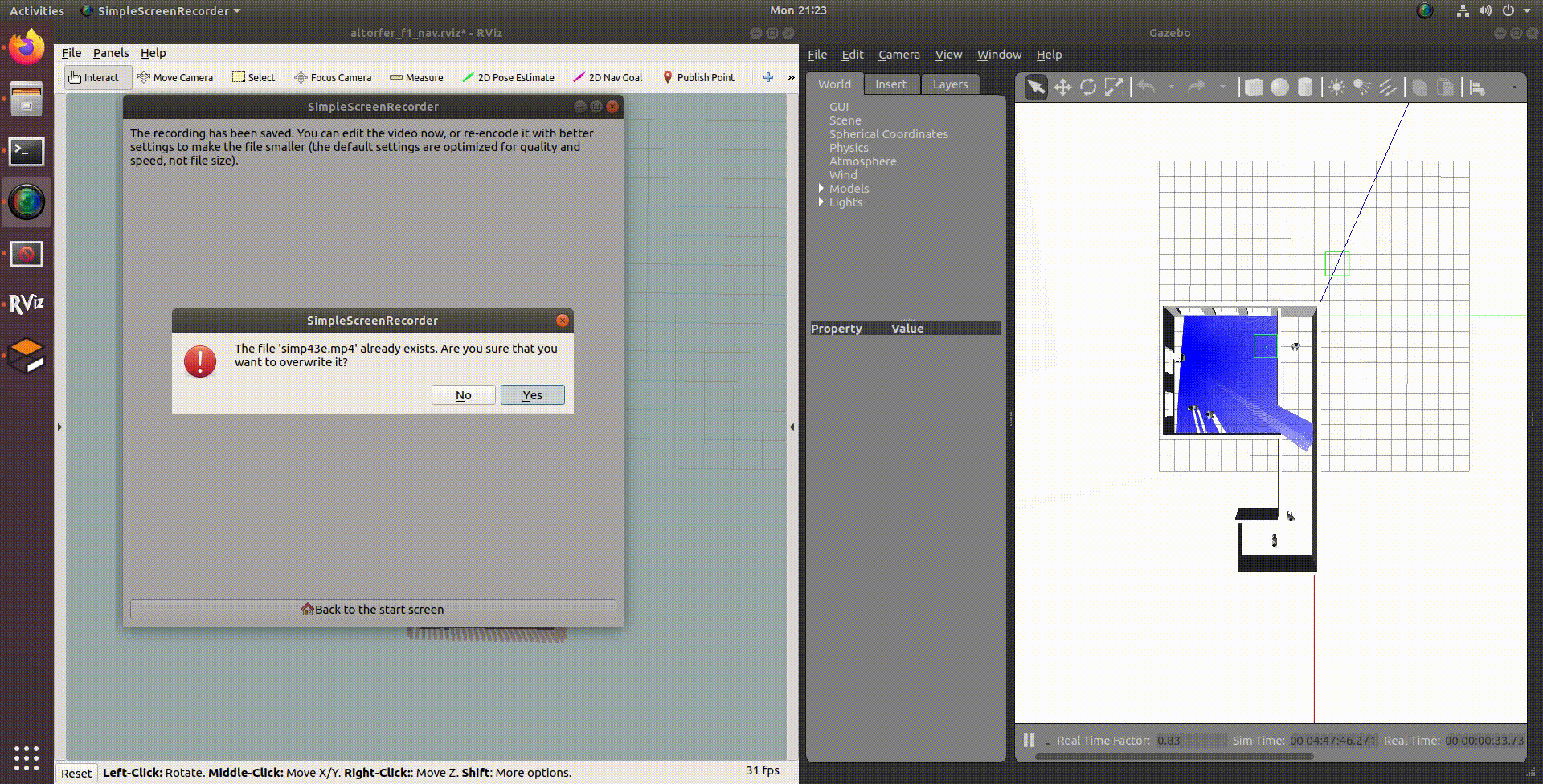The image size is (1543, 784).
Task: Click the Gazebo bottom horizontal scrollbar
Action: 1174,757
